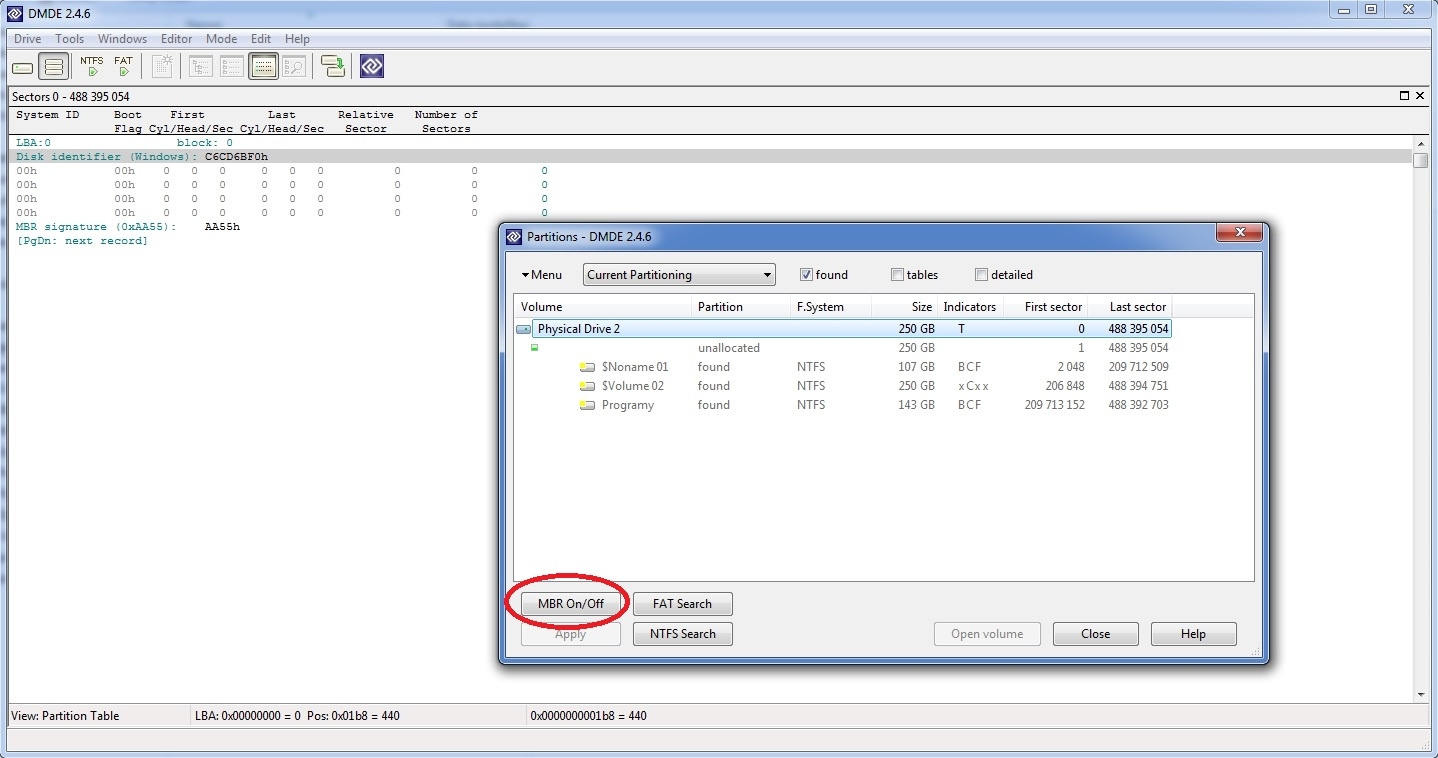
Task: Click the copy sectors icon with green arrow
Action: coord(333,67)
